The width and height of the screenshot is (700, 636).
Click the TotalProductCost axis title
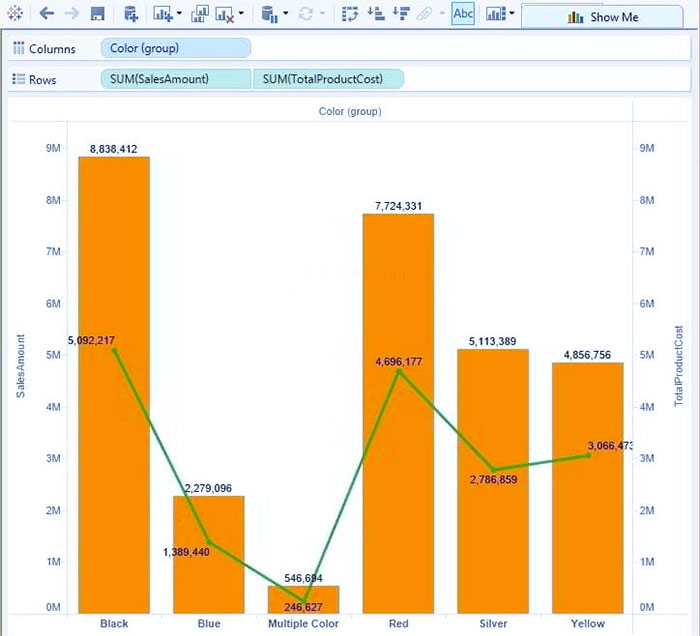click(x=679, y=366)
